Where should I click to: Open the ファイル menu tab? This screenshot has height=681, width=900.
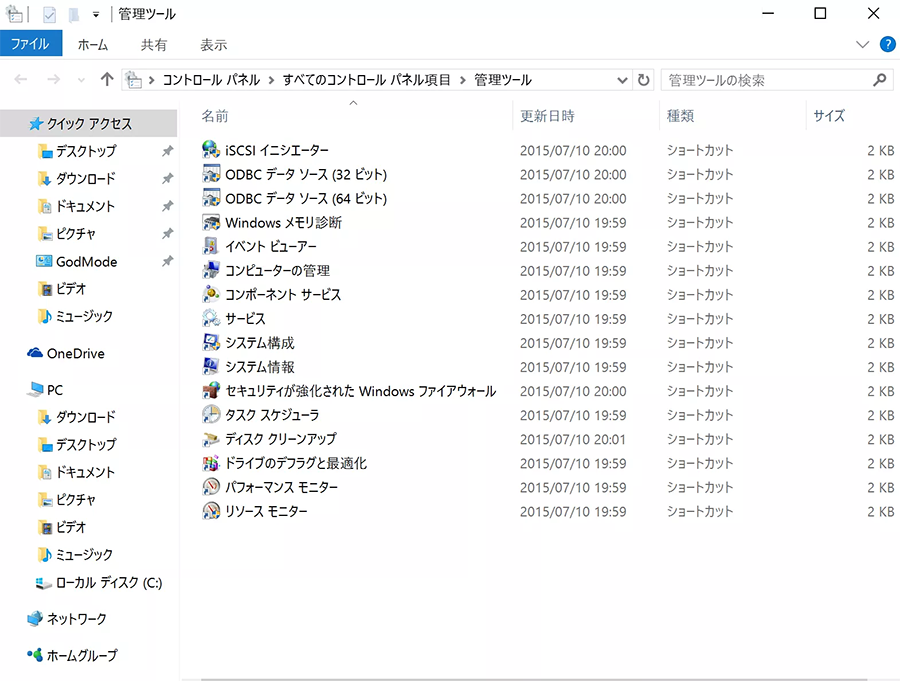pos(31,44)
